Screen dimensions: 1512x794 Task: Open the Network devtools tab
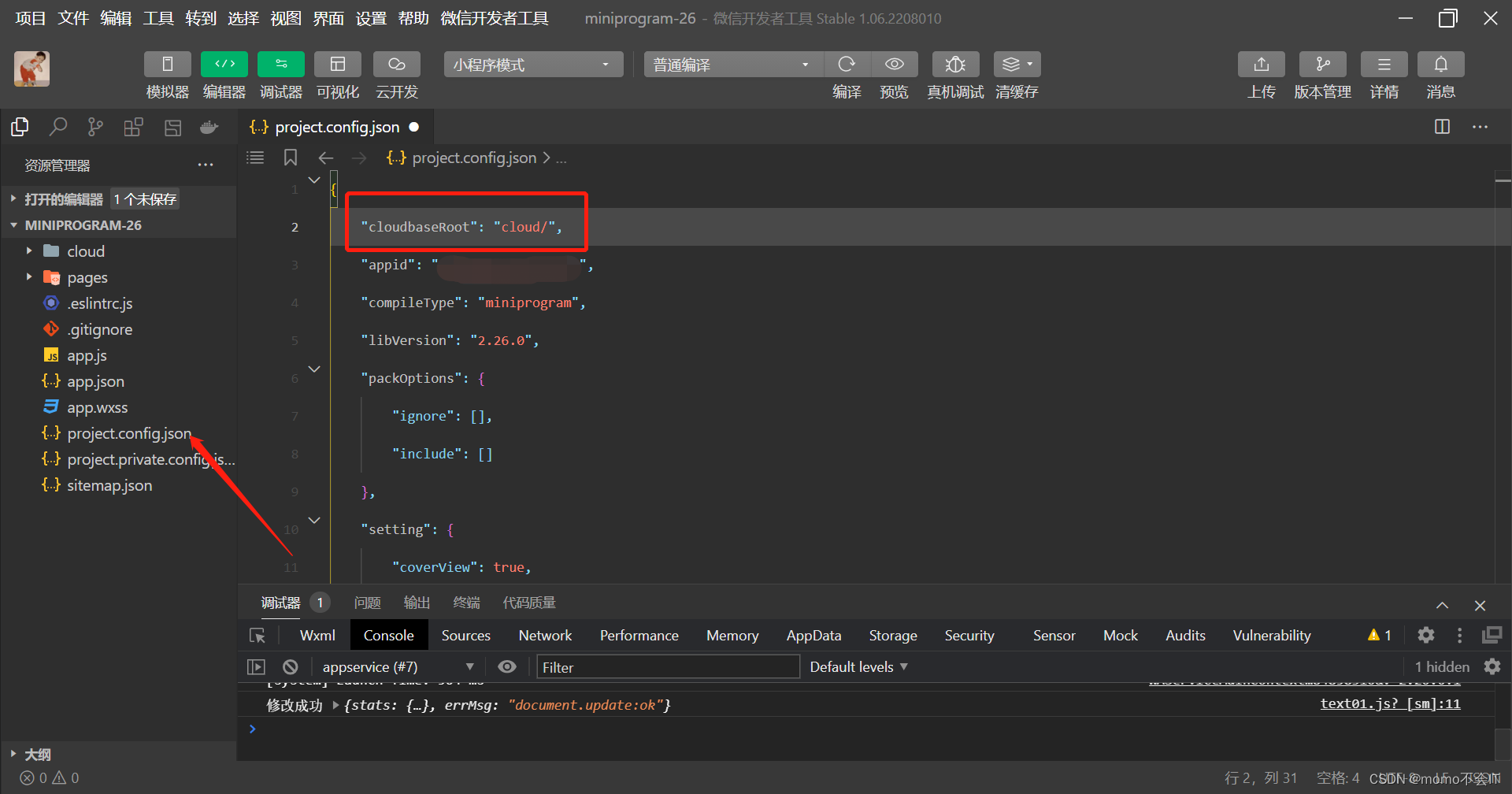pyautogui.click(x=545, y=636)
